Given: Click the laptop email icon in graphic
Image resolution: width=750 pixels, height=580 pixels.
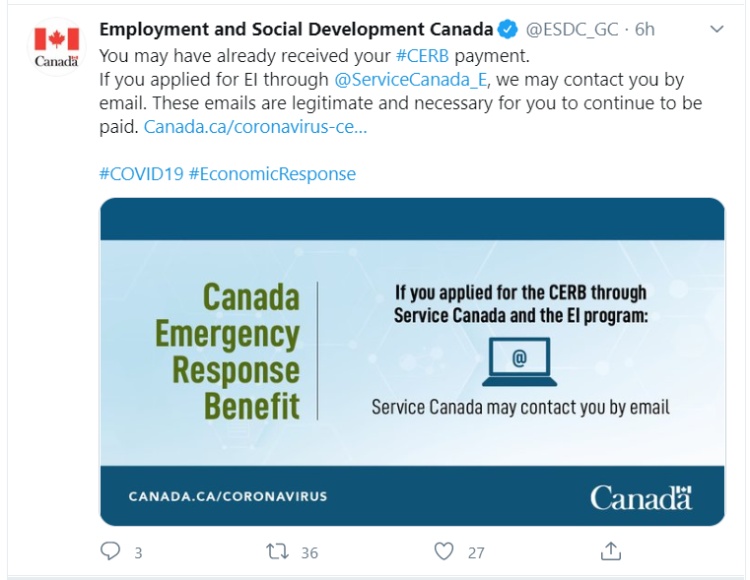Looking at the screenshot, I should [x=519, y=362].
